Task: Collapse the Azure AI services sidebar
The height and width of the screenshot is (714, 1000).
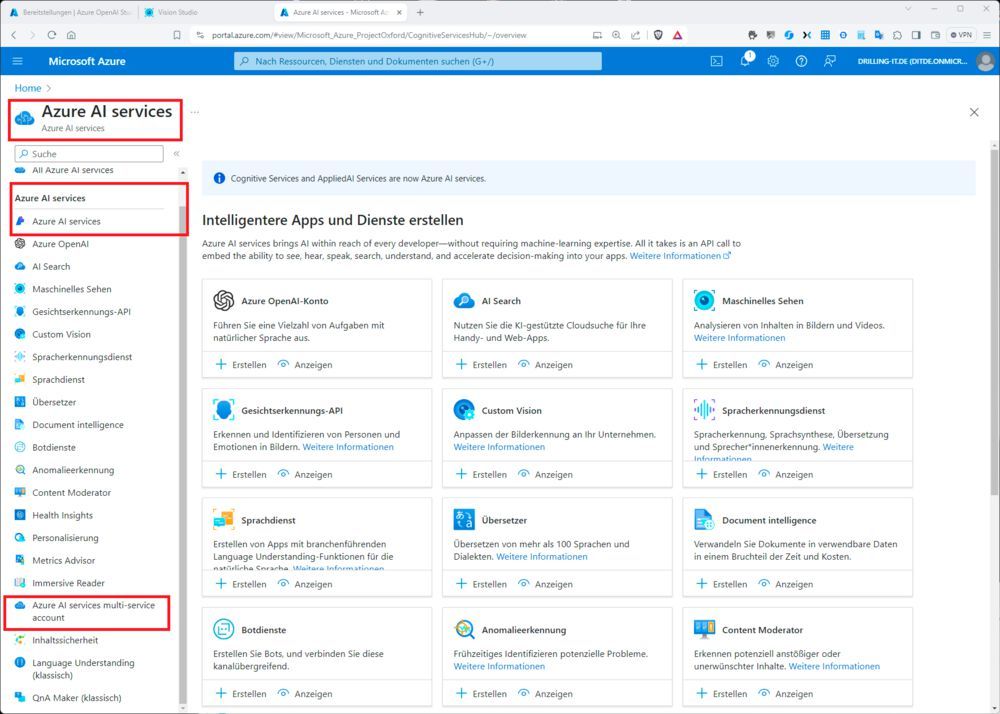Action: click(177, 153)
